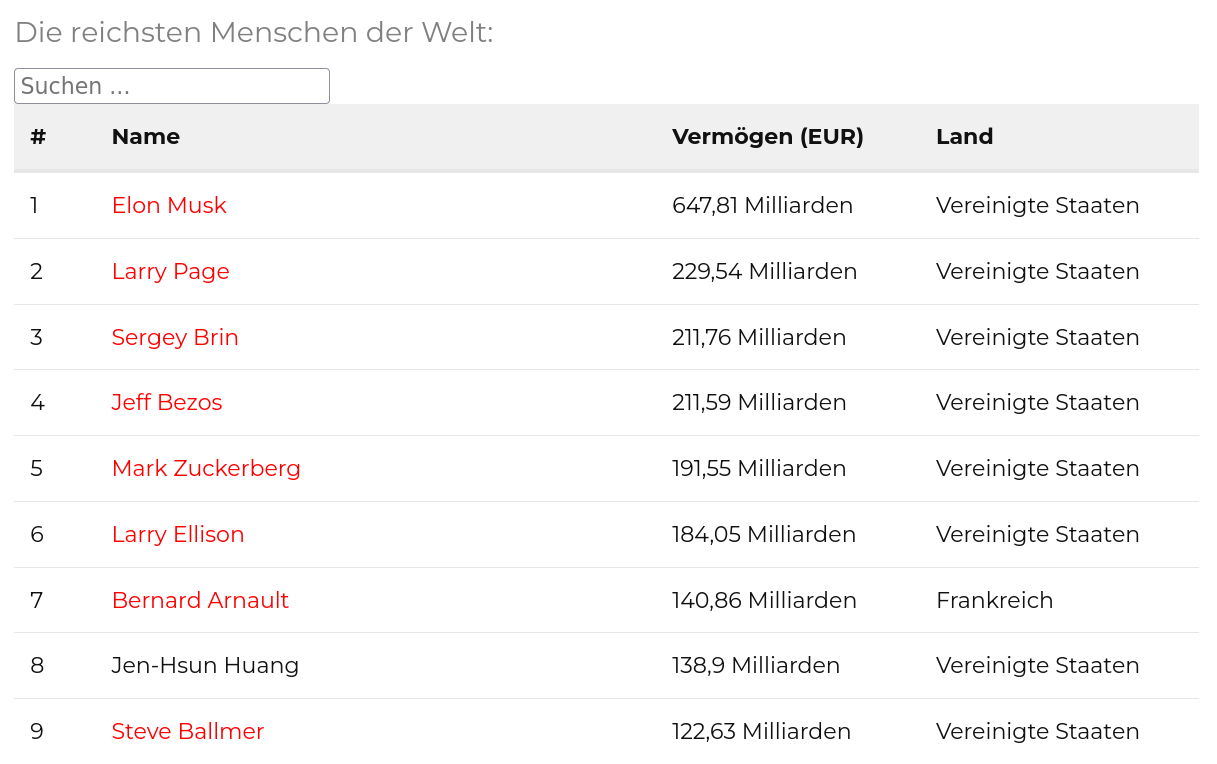This screenshot has height=764, width=1217.
Task: Click the 229,54 Milliarden cell
Action: tap(764, 271)
